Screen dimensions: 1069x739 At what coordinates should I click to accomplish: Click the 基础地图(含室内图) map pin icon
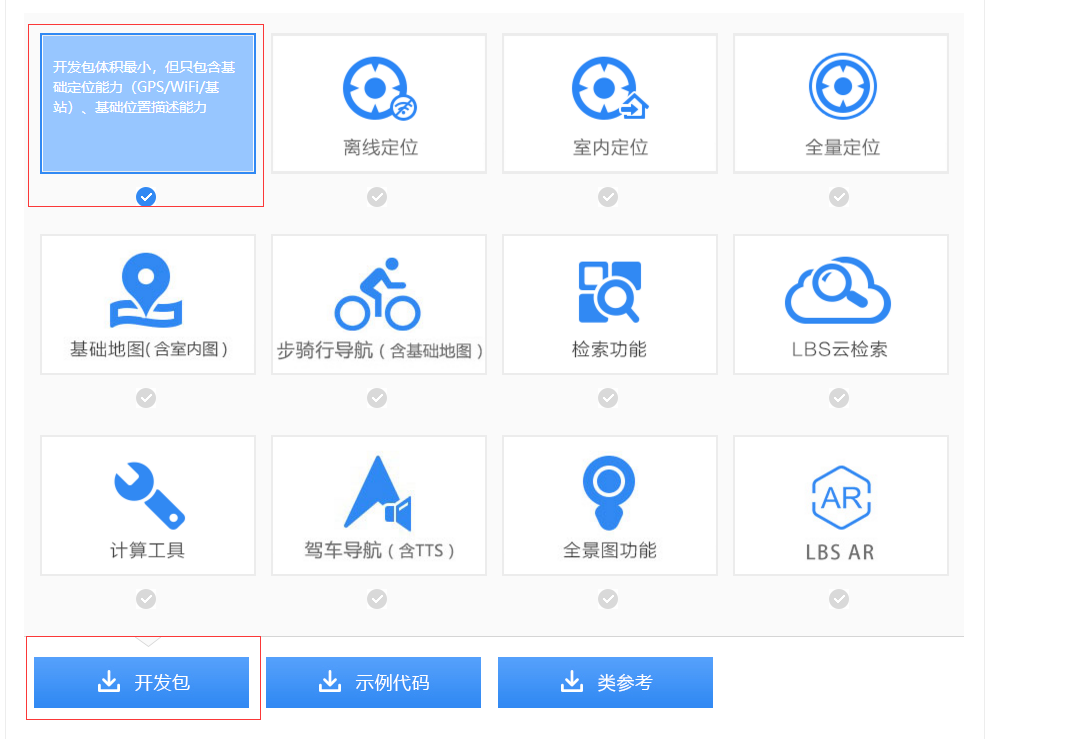tap(147, 290)
